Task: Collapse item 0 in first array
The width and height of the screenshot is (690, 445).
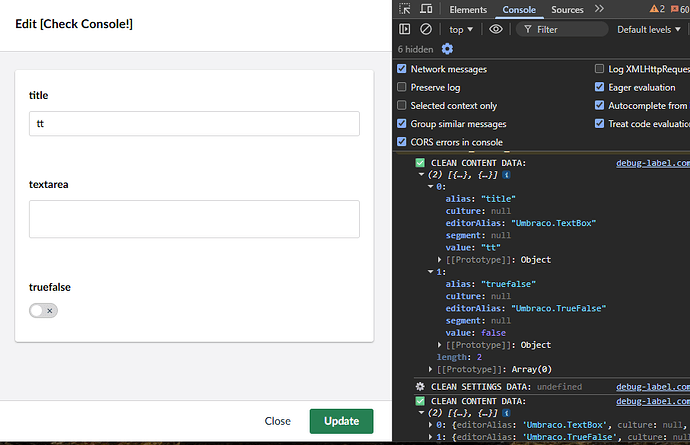Action: (430, 187)
